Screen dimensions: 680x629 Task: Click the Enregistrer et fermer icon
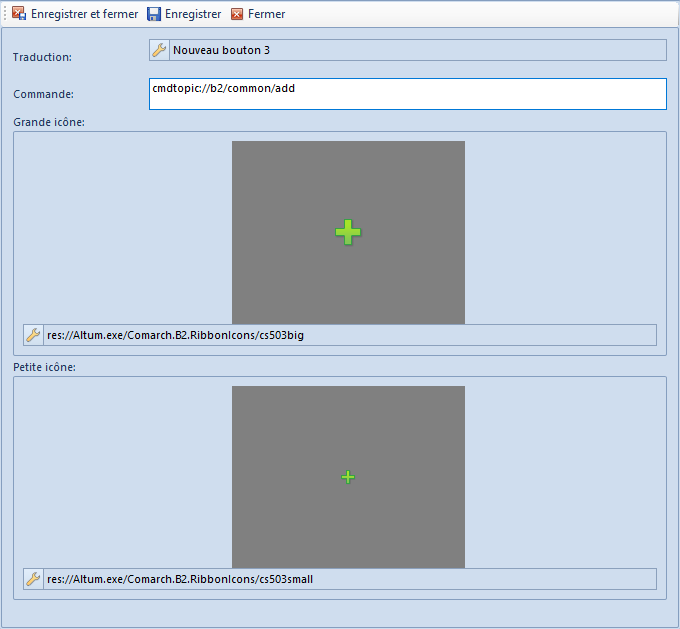pyautogui.click(x=19, y=13)
